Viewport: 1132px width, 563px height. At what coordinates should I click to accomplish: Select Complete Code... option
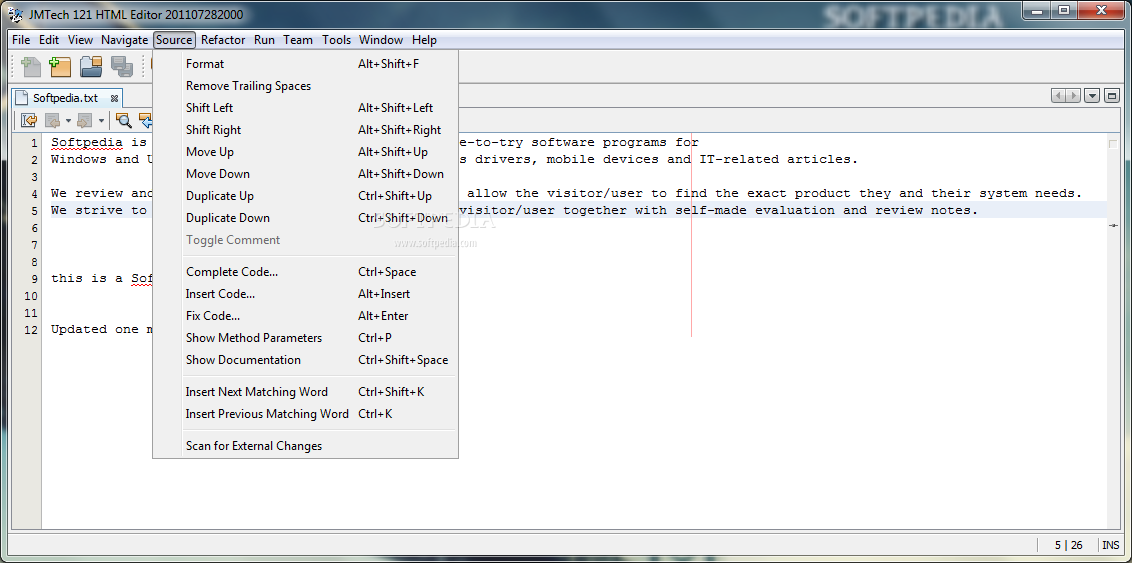click(305, 272)
